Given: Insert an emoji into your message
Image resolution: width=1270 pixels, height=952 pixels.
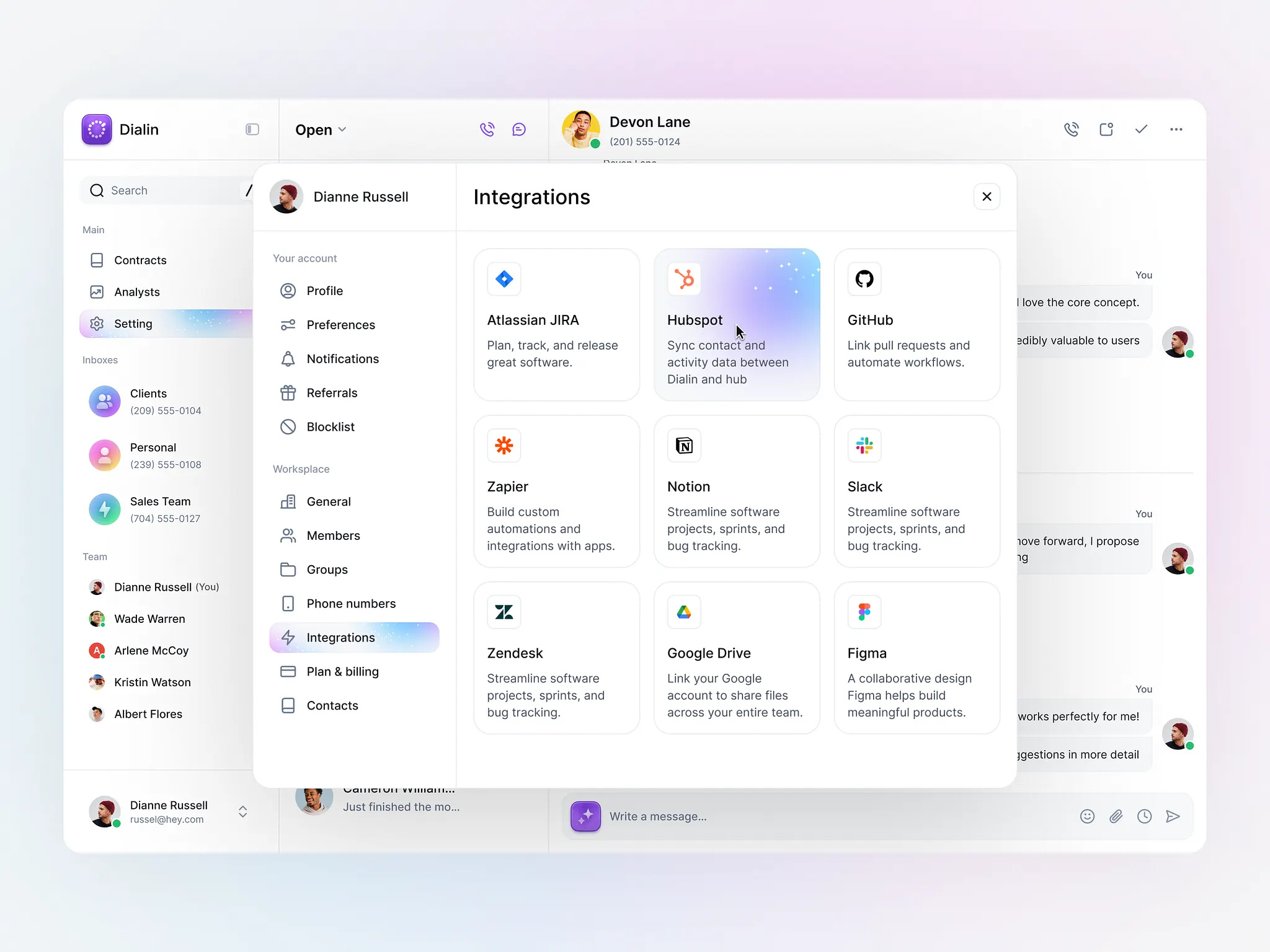Looking at the screenshot, I should pyautogui.click(x=1087, y=816).
